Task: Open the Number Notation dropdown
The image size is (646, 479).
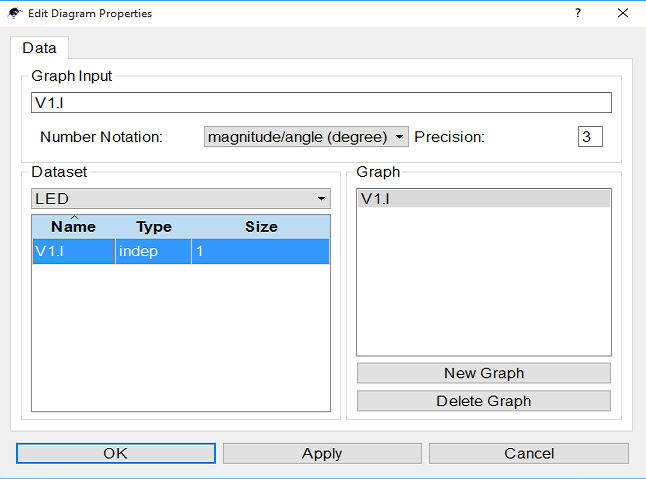Action: pyautogui.click(x=306, y=137)
